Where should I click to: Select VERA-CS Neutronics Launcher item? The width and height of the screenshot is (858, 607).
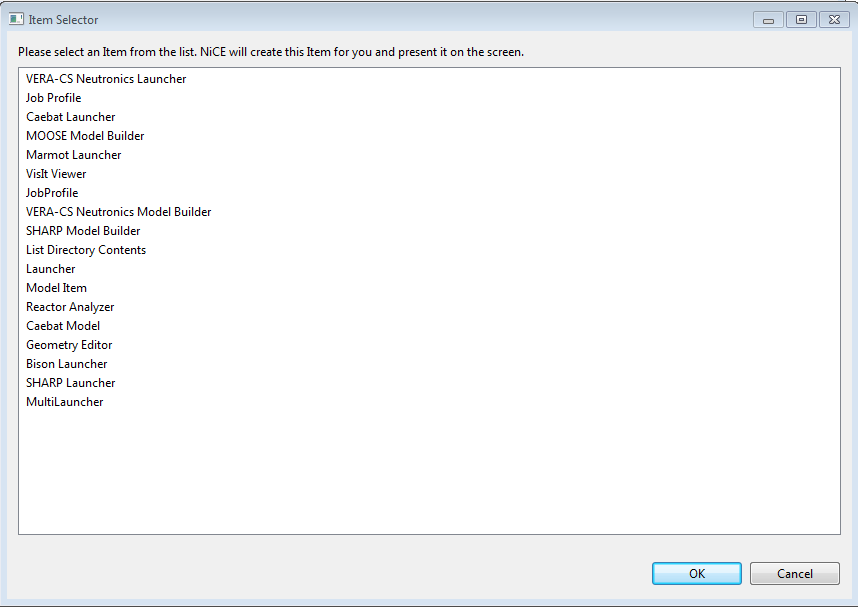coord(106,79)
